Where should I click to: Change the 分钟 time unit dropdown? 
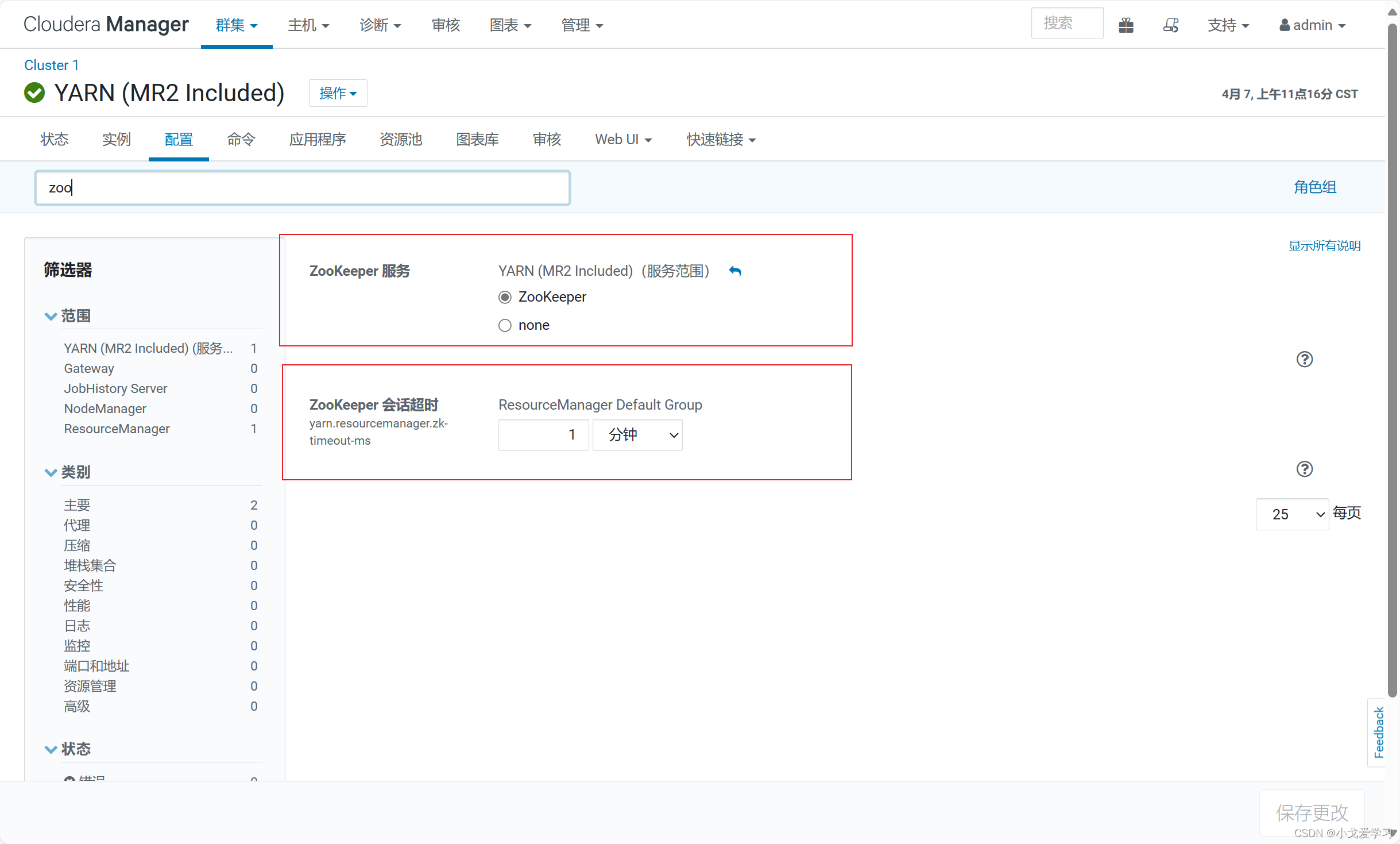(x=637, y=435)
